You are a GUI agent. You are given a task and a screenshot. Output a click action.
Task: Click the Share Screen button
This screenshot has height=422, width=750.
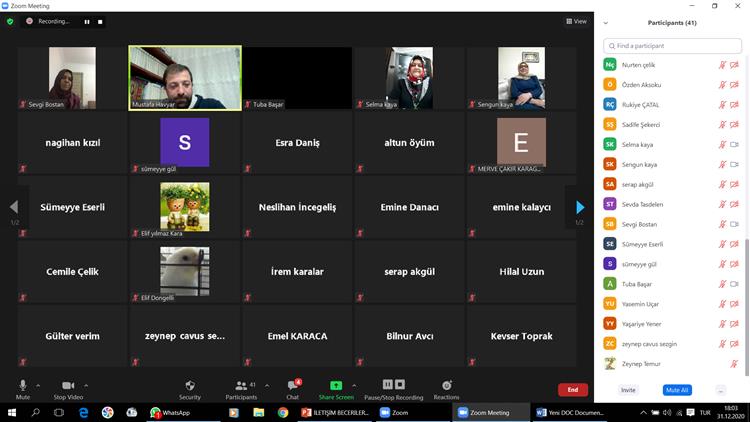tap(336, 389)
